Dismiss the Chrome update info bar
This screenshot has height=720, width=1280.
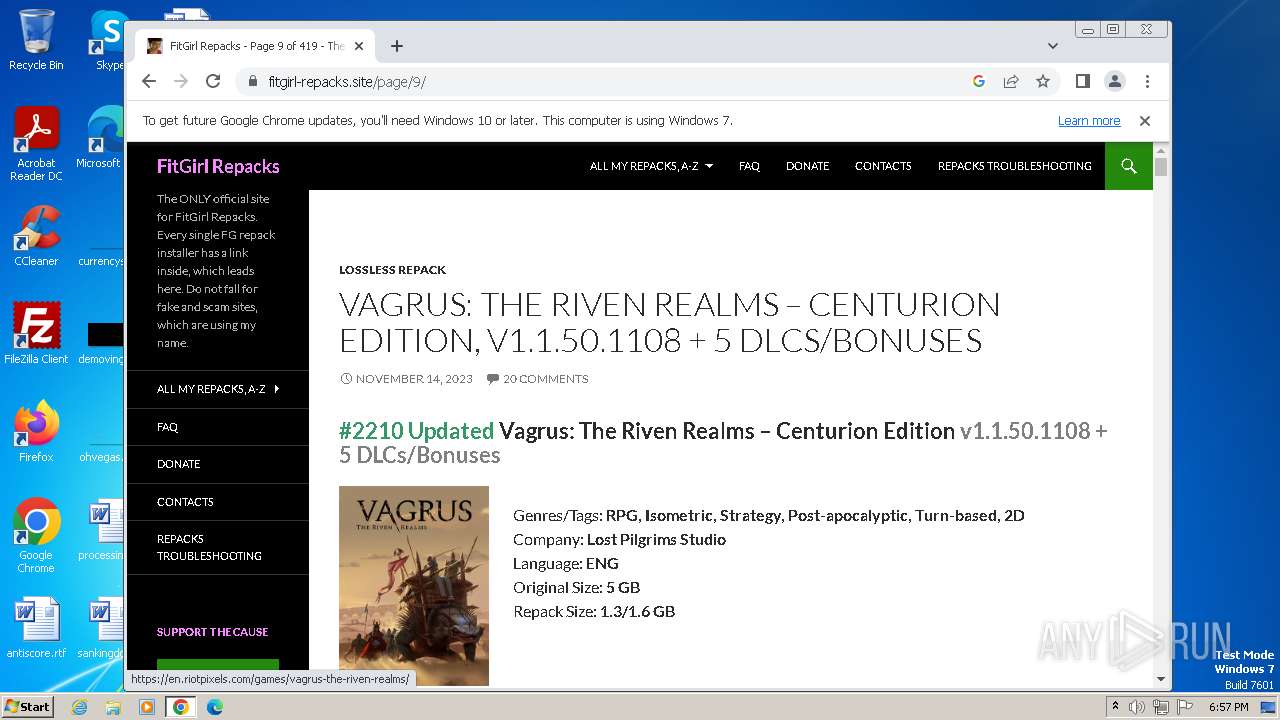tap(1145, 121)
